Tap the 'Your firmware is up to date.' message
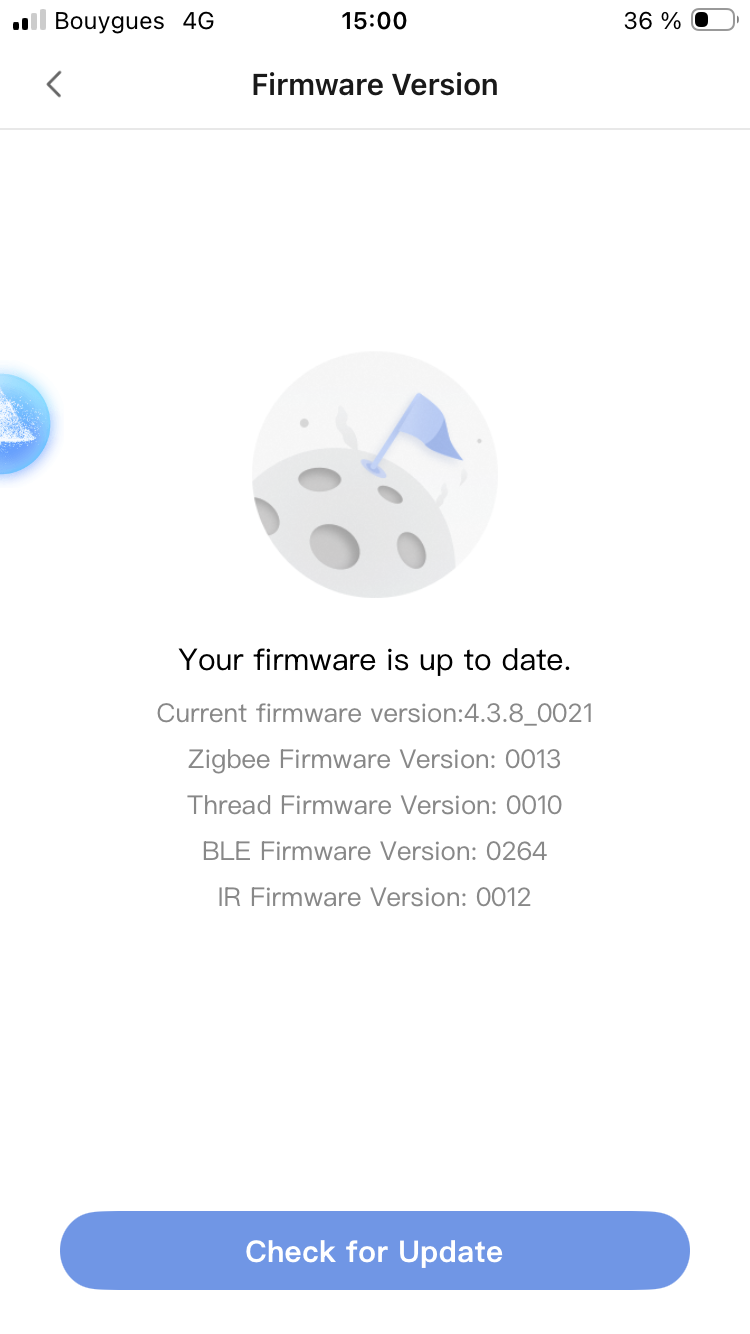Image resolution: width=750 pixels, height=1334 pixels. 375,660
